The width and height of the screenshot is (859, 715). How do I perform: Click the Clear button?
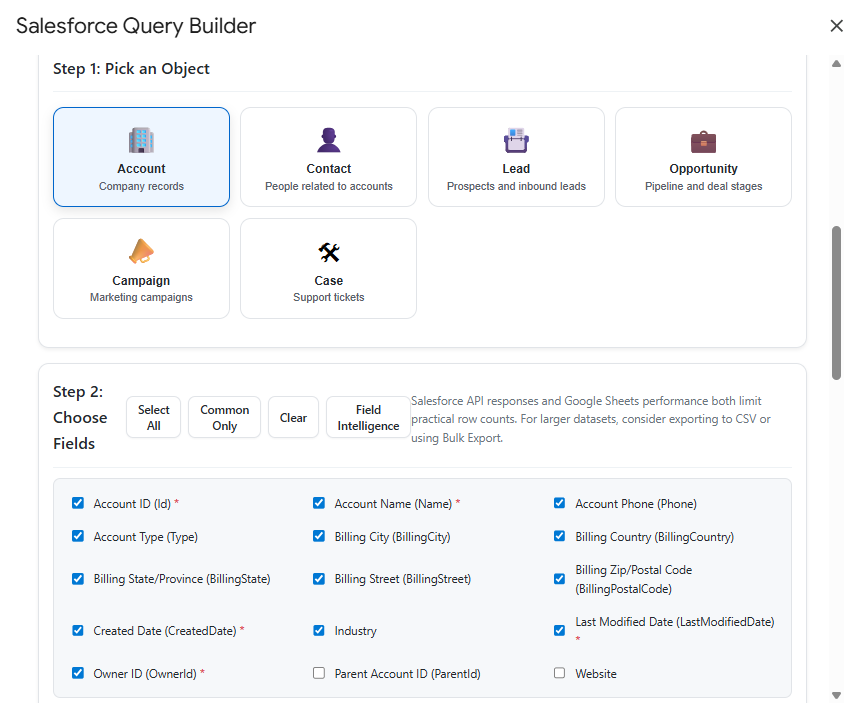(293, 417)
